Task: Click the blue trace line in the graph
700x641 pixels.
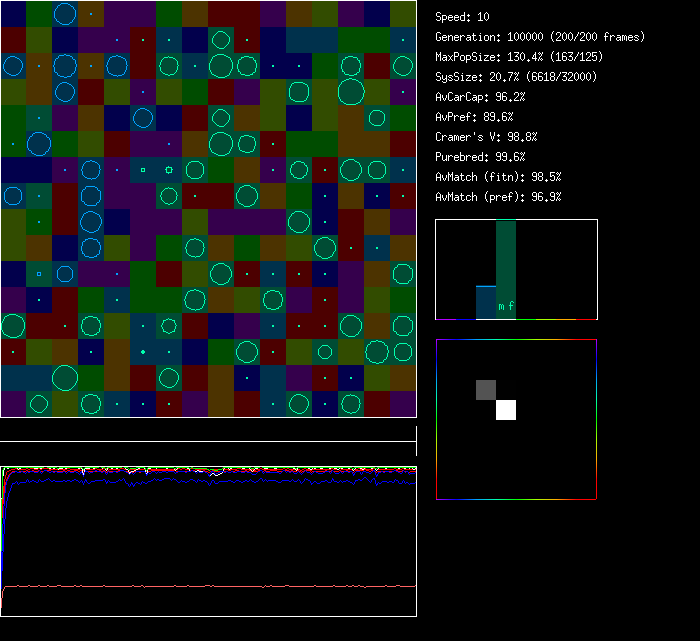Action: pos(210,482)
